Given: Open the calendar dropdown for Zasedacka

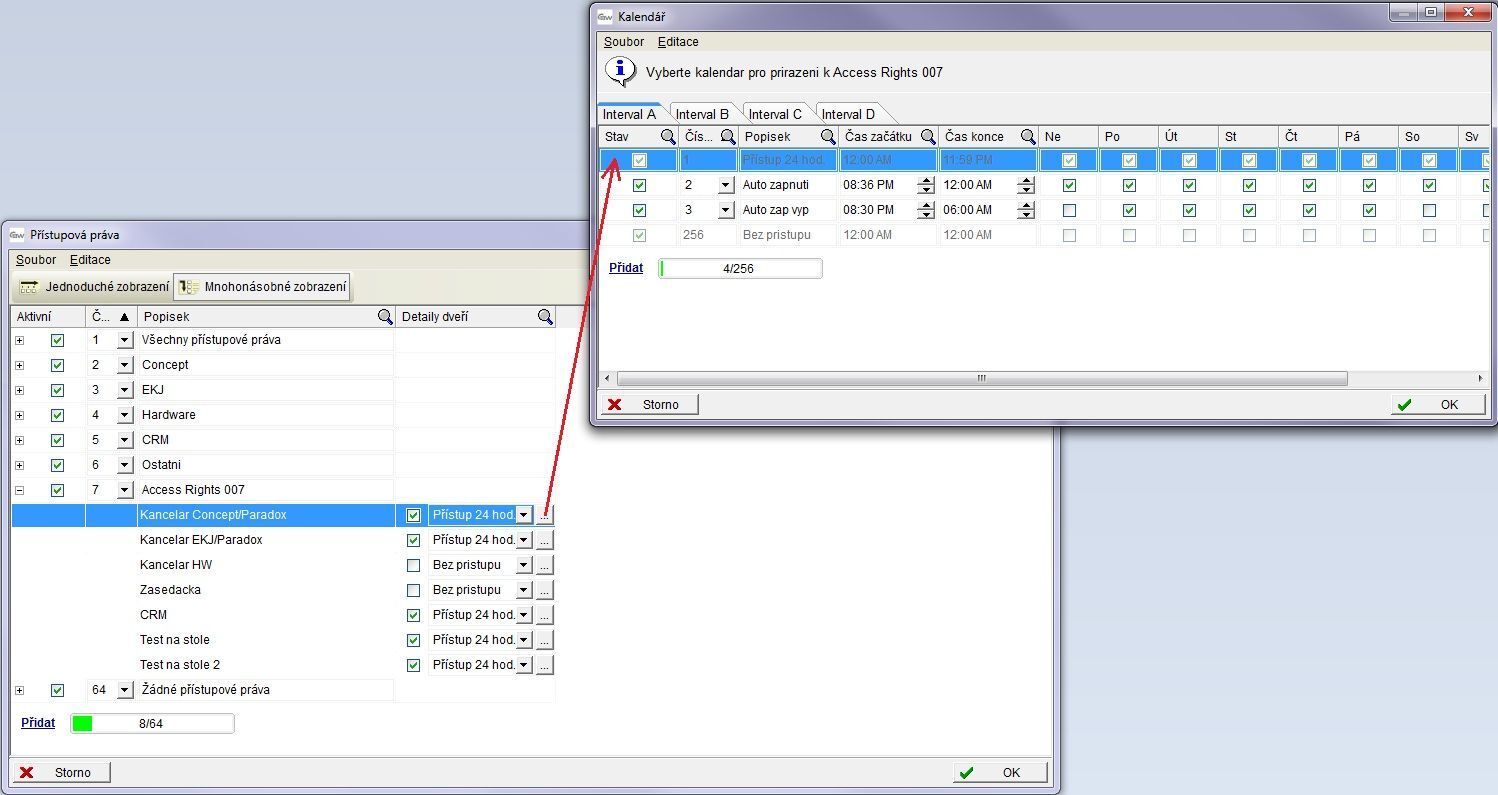Looking at the screenshot, I should pos(523,590).
